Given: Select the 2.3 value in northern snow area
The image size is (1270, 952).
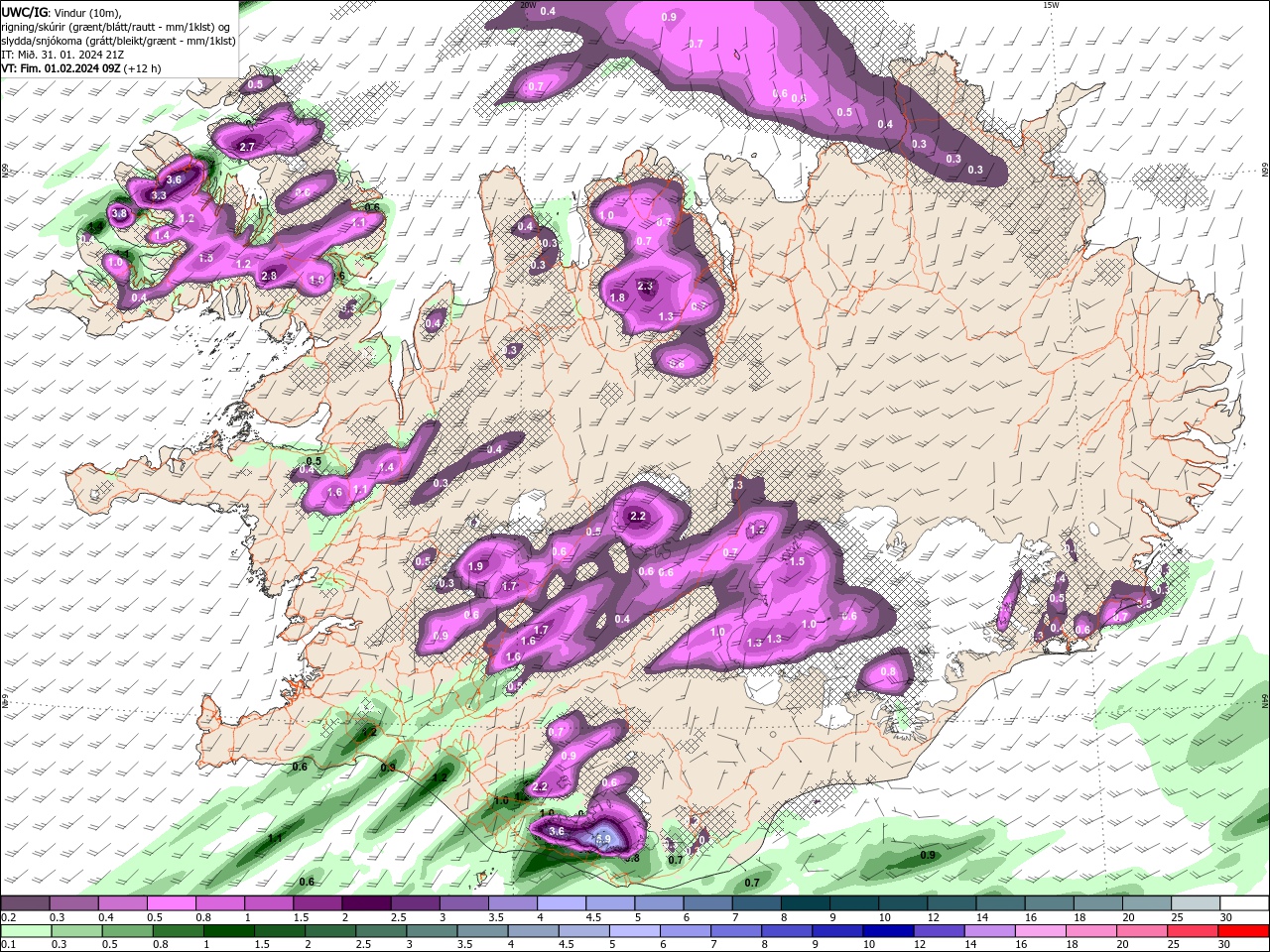Looking at the screenshot, I should point(645,286).
